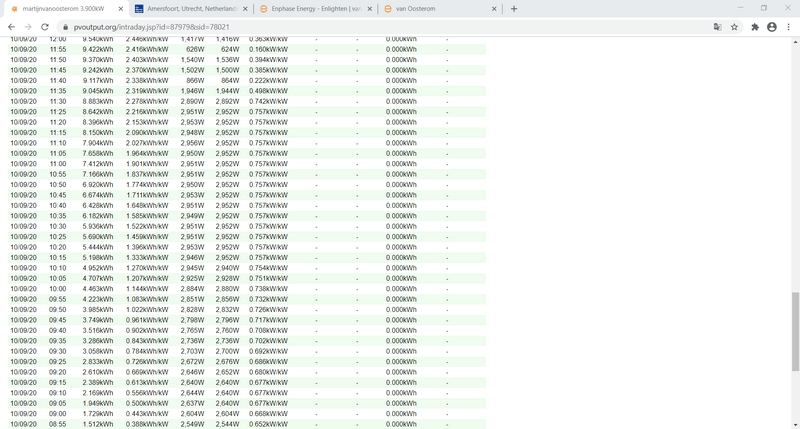Minimize the Chrome window
Screen dimensions: 800x429
(740, 8)
